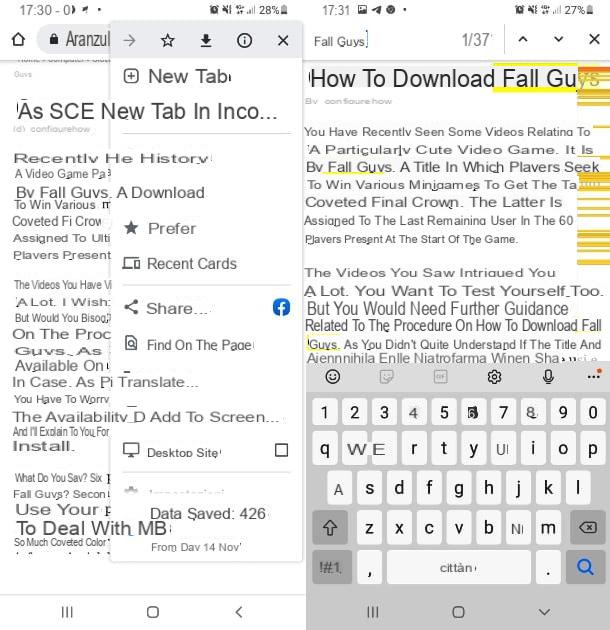
Task: Tap the shift key on keyboard
Action: coord(330,527)
